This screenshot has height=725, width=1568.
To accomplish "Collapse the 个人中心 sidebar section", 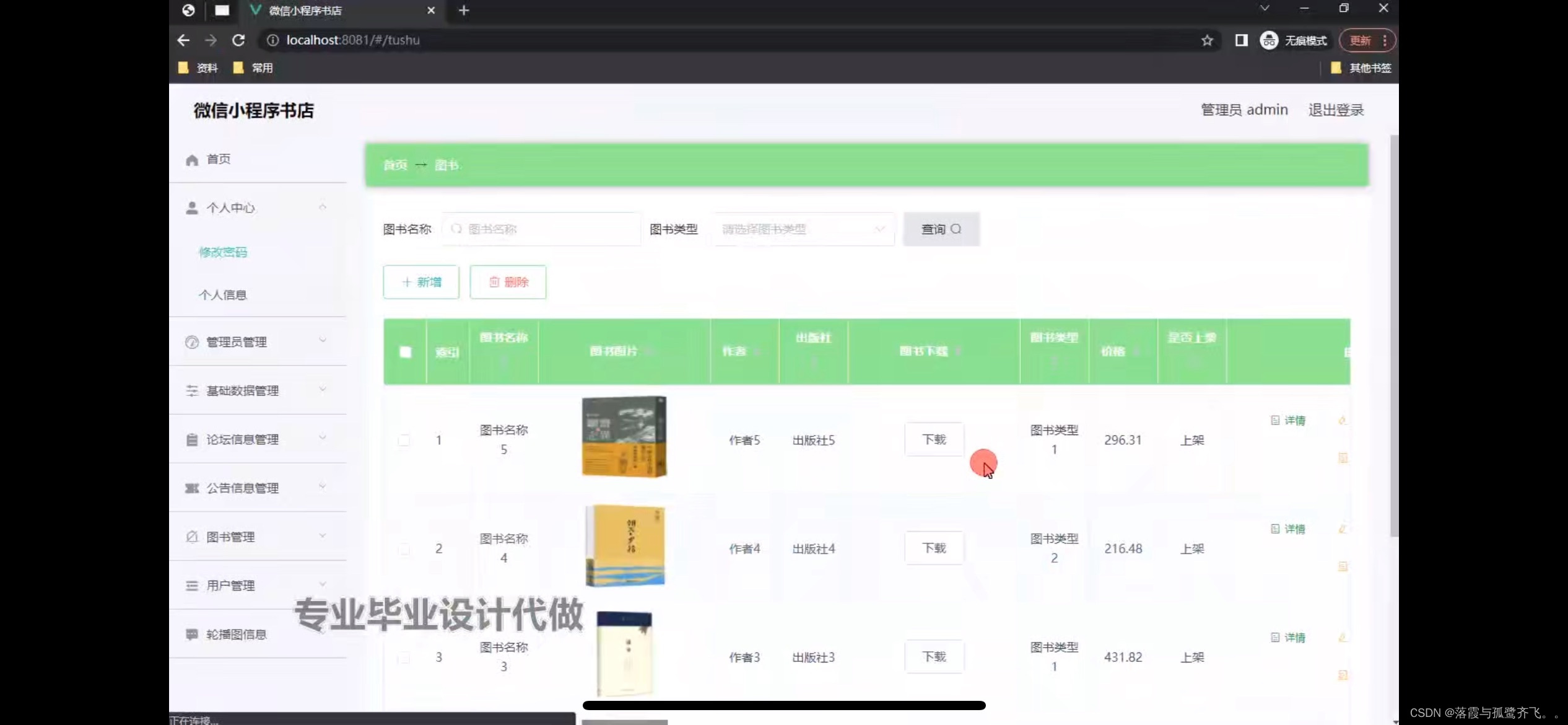I will [x=258, y=208].
